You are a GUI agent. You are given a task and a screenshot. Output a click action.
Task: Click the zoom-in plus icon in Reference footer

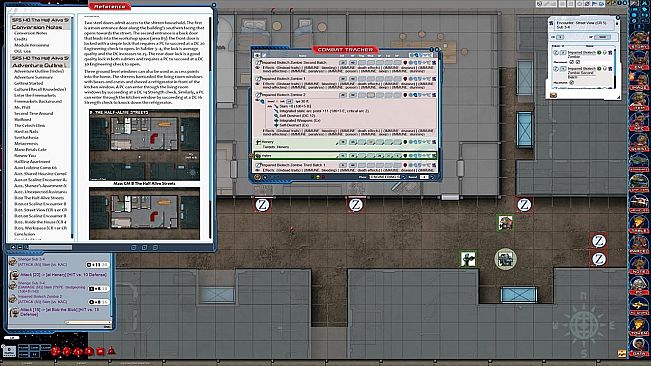tap(13, 247)
